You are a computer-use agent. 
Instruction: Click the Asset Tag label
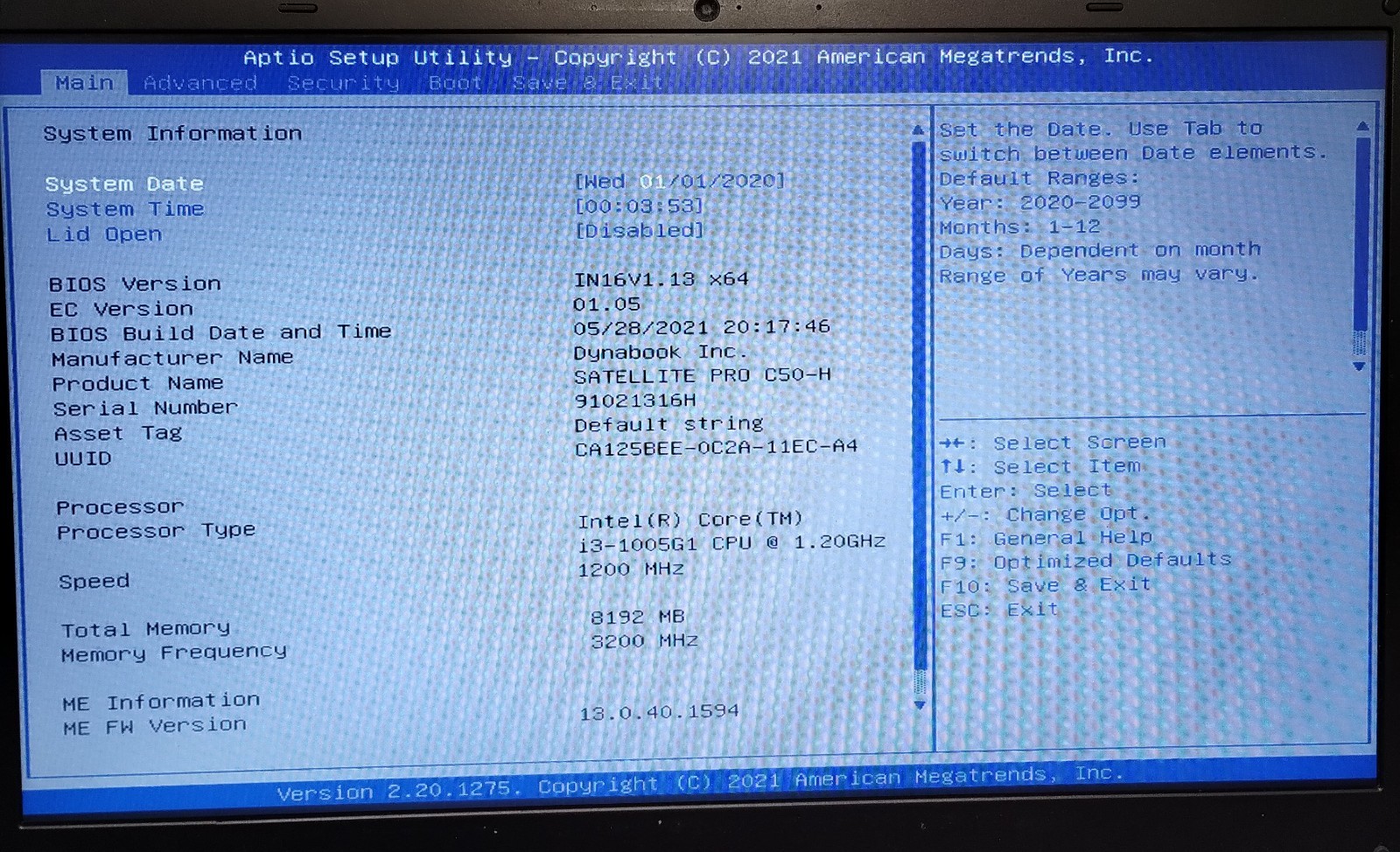click(x=118, y=434)
